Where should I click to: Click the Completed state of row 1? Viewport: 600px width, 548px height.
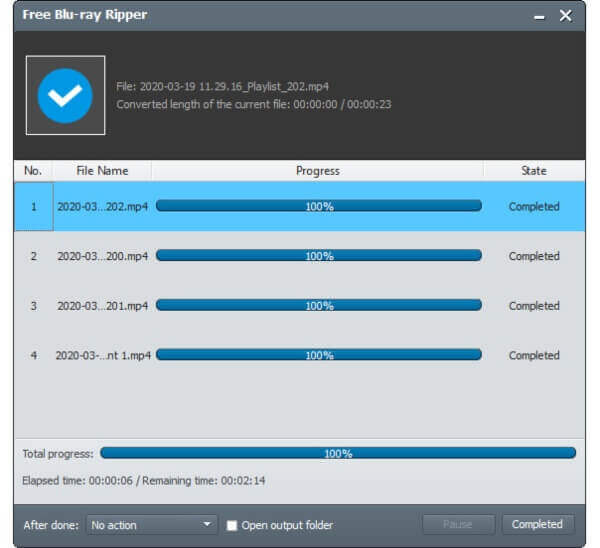pyautogui.click(x=534, y=207)
